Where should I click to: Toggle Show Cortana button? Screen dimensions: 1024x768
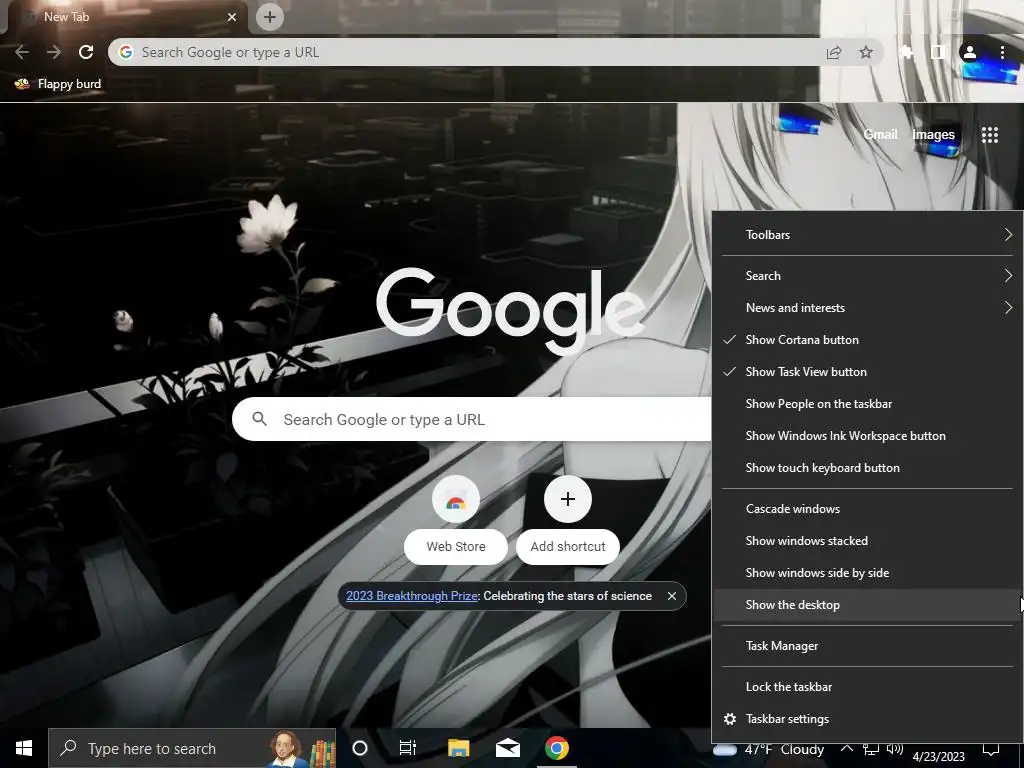point(867,340)
